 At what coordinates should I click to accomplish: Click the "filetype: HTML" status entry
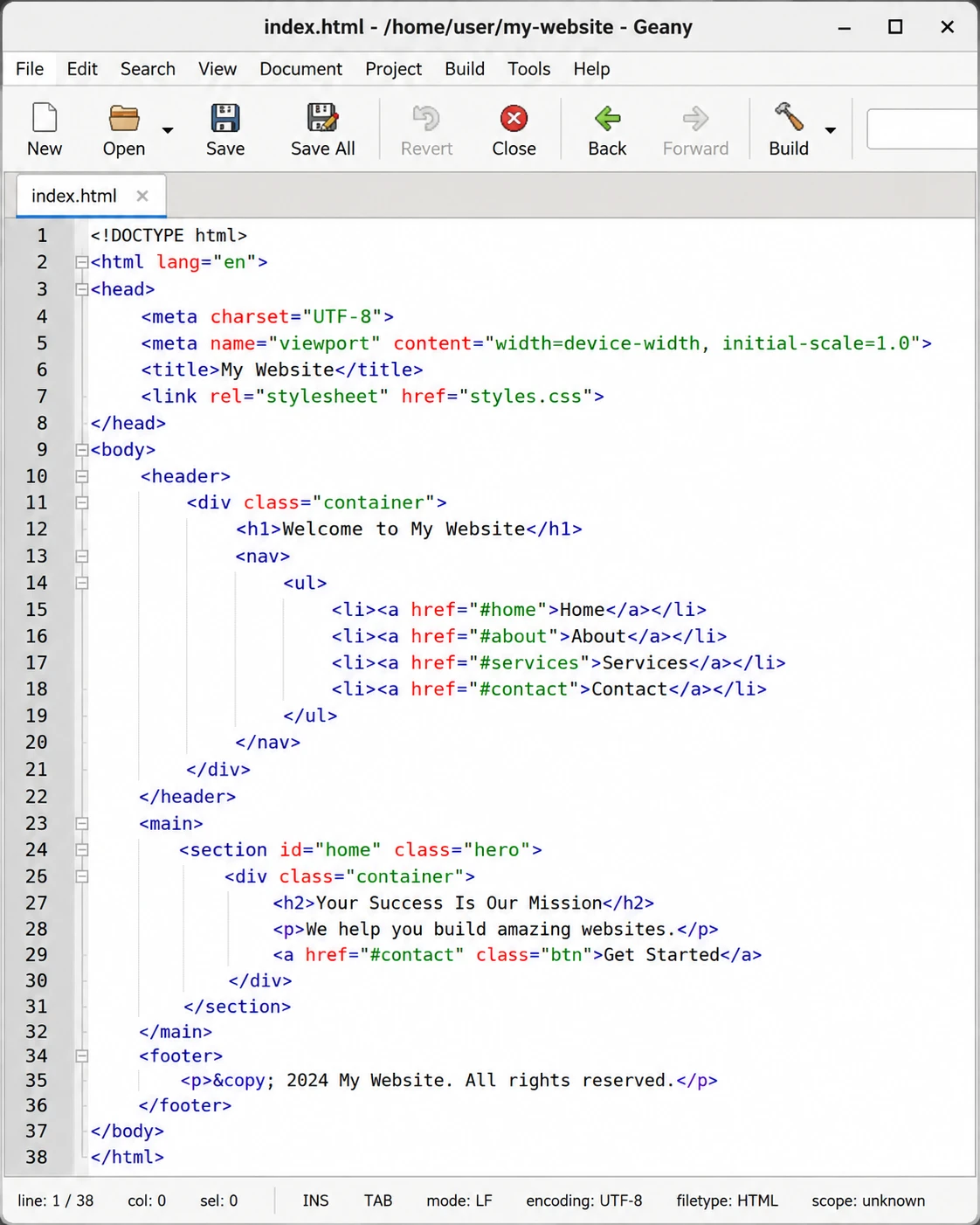pos(727,1201)
